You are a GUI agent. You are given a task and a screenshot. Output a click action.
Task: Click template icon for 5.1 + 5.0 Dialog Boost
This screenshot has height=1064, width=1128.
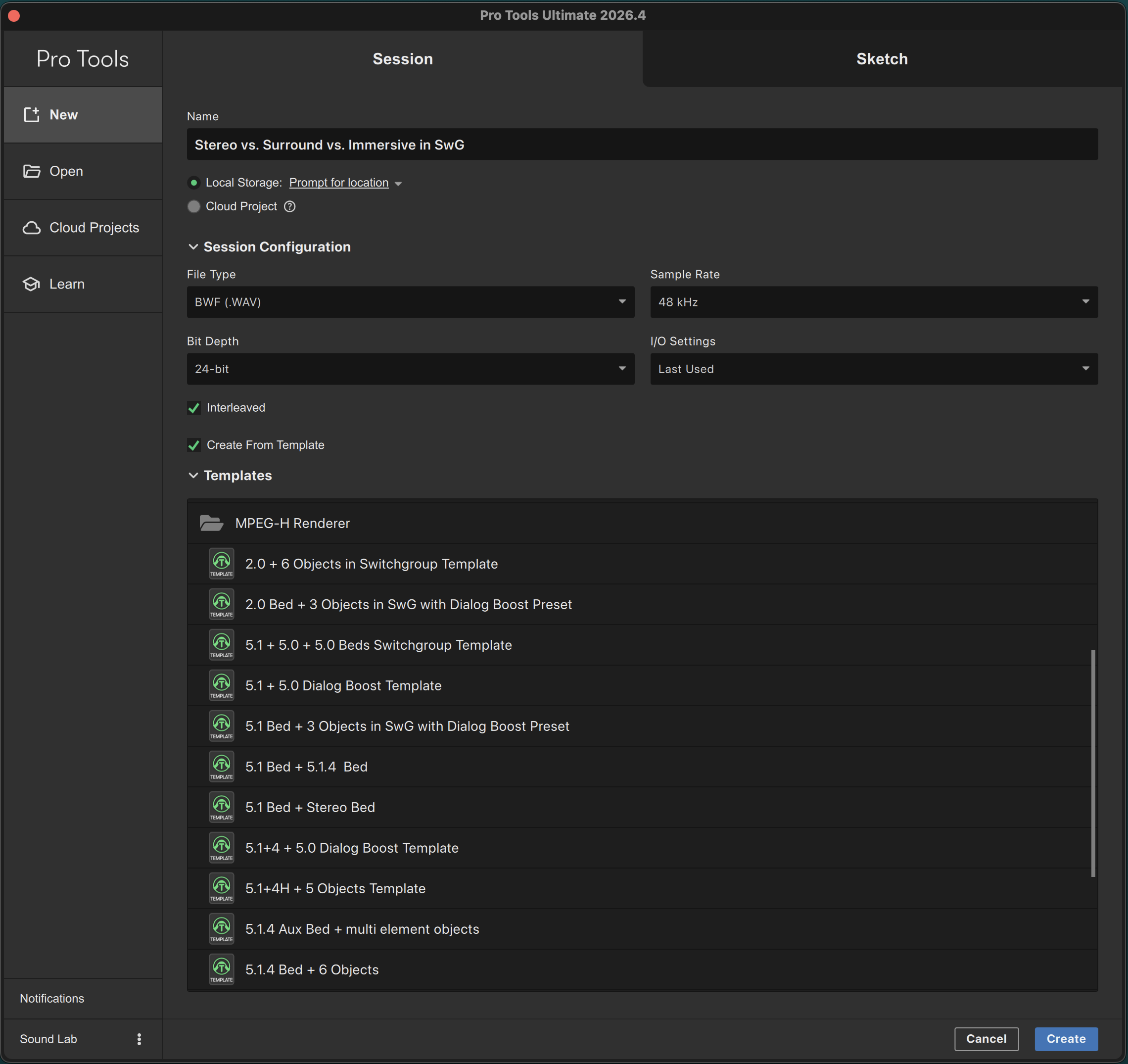(x=221, y=685)
